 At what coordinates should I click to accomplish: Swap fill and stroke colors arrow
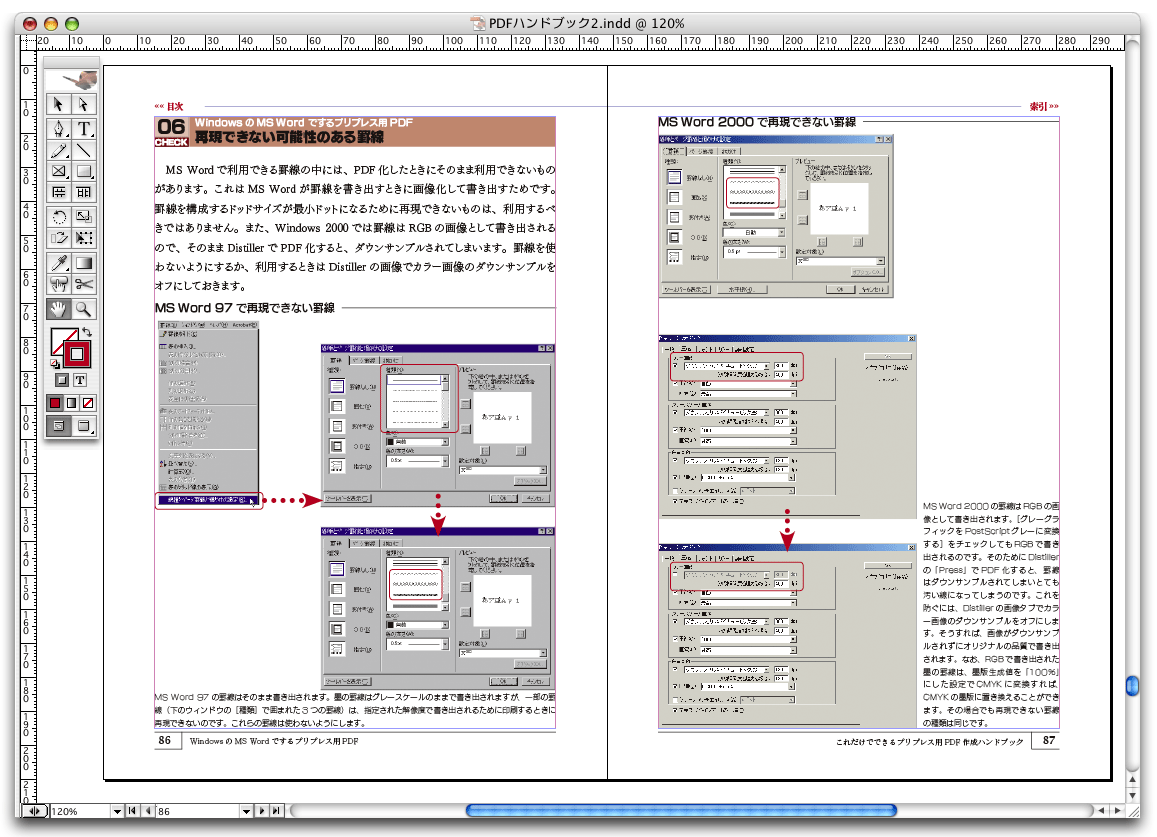tap(87, 332)
